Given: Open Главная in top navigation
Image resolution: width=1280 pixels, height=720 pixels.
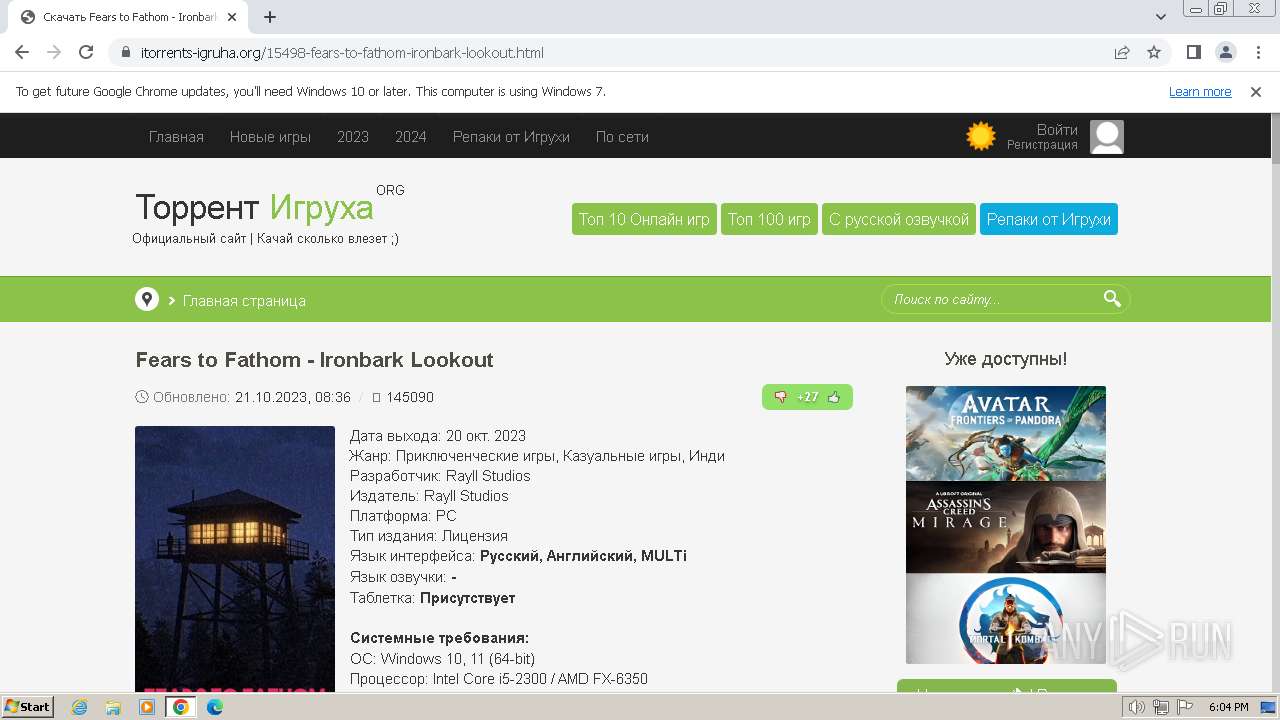Looking at the screenshot, I should pos(176,137).
